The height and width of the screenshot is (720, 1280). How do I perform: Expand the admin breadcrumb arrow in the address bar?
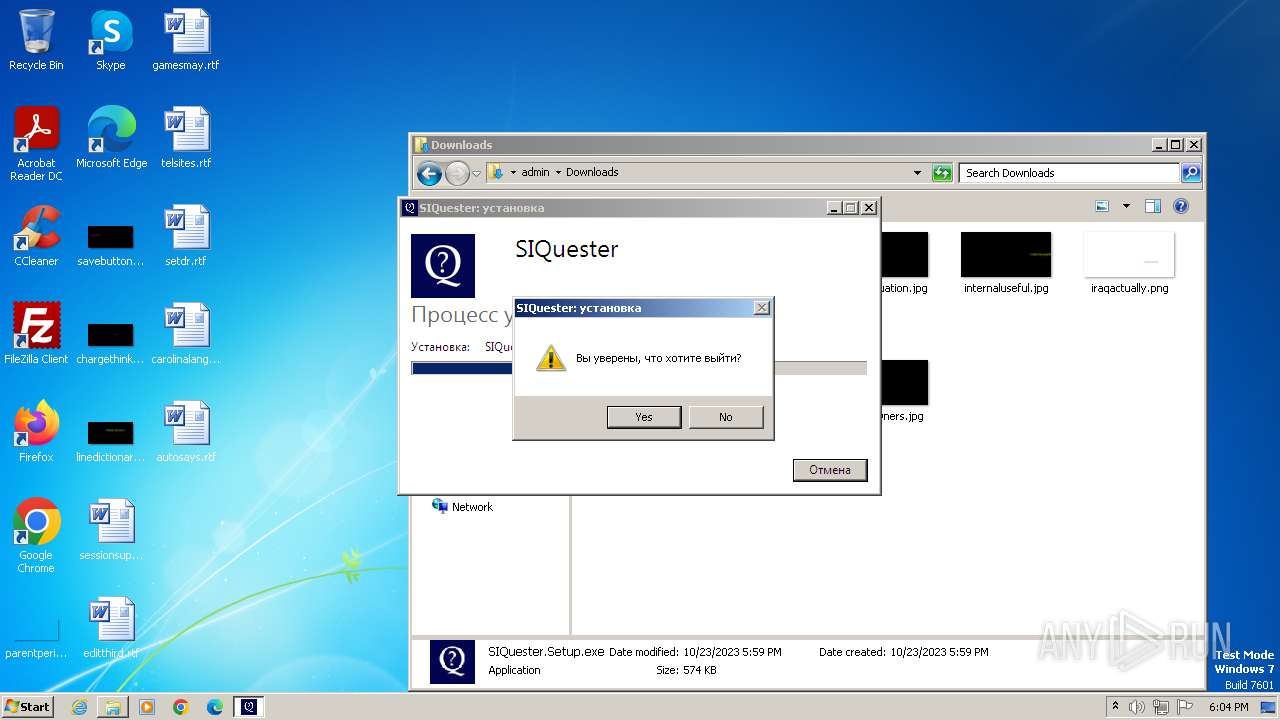coord(558,172)
